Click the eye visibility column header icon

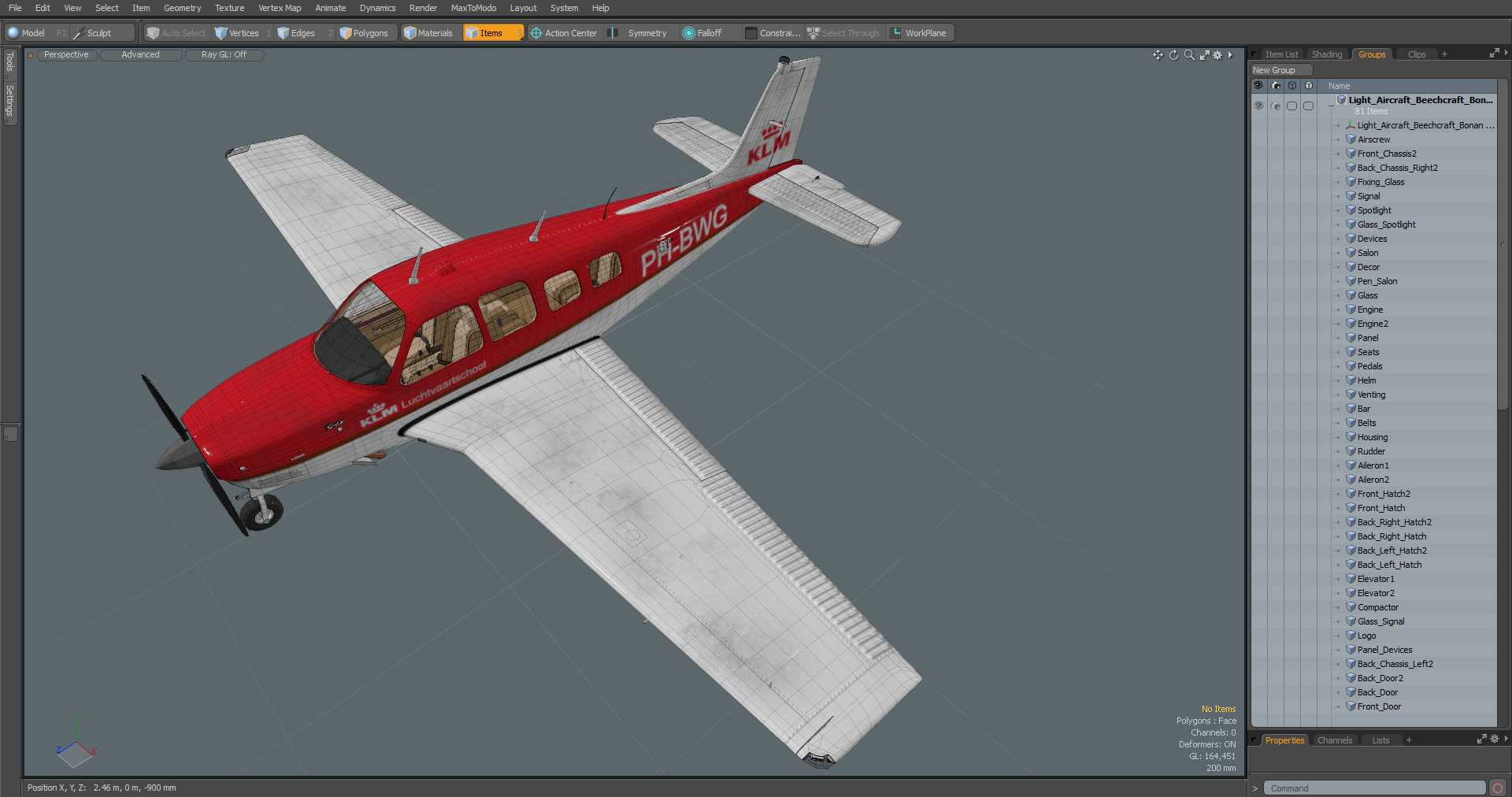tap(1258, 86)
